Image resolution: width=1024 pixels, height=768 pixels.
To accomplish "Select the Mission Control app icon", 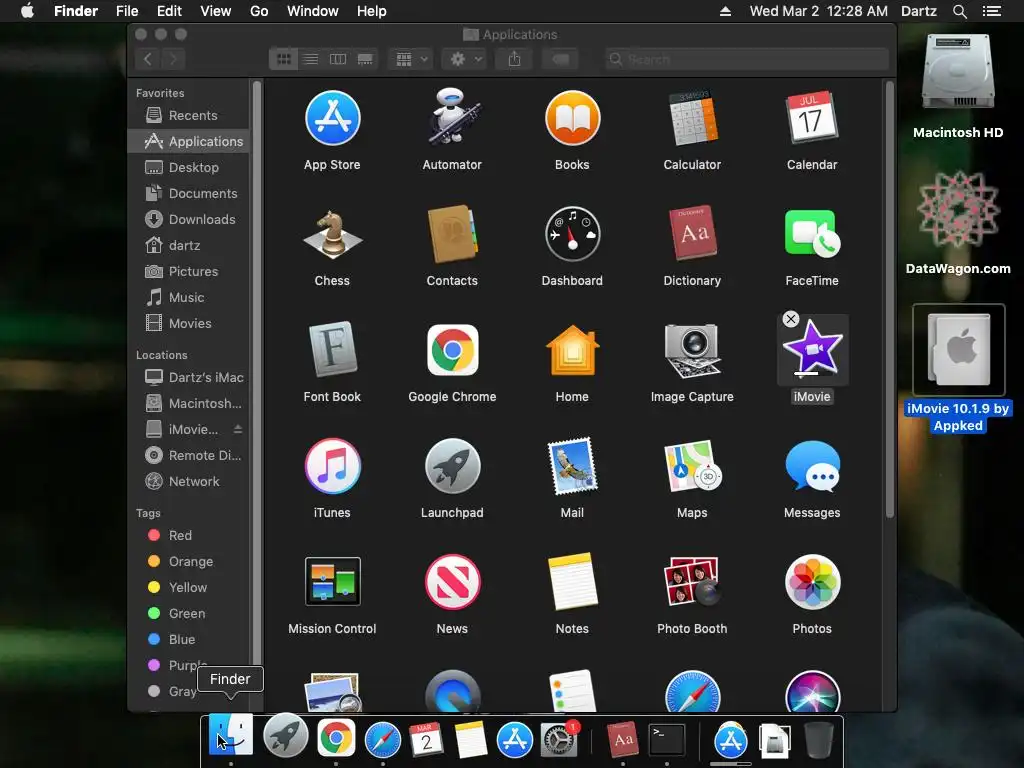I will coord(332,581).
